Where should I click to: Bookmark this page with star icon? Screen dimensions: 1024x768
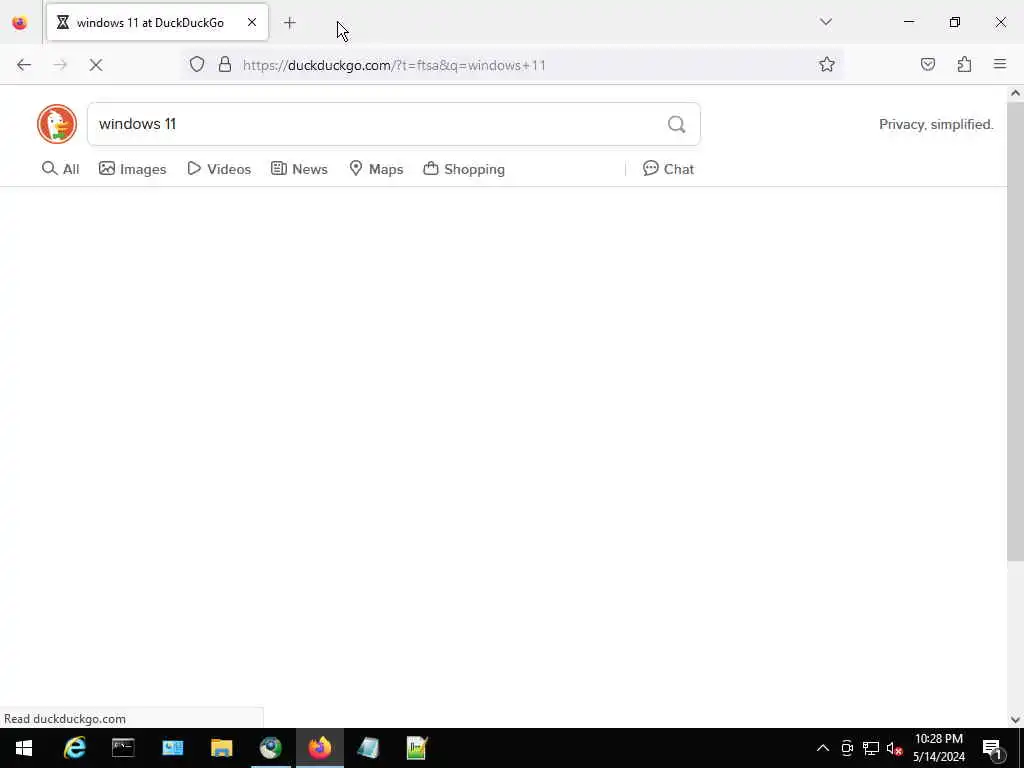827,65
